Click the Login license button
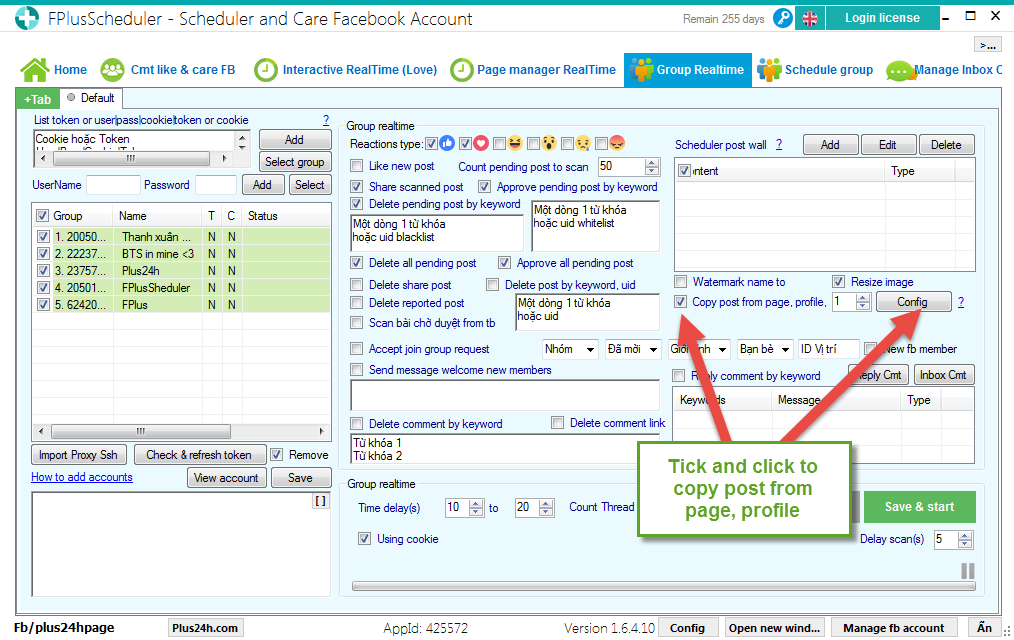1014x640 pixels. (x=882, y=18)
